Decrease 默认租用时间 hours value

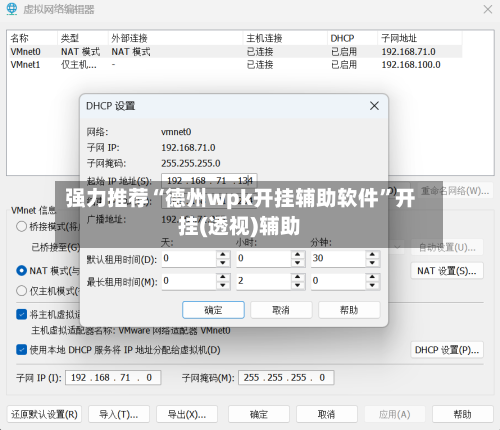[298, 263]
